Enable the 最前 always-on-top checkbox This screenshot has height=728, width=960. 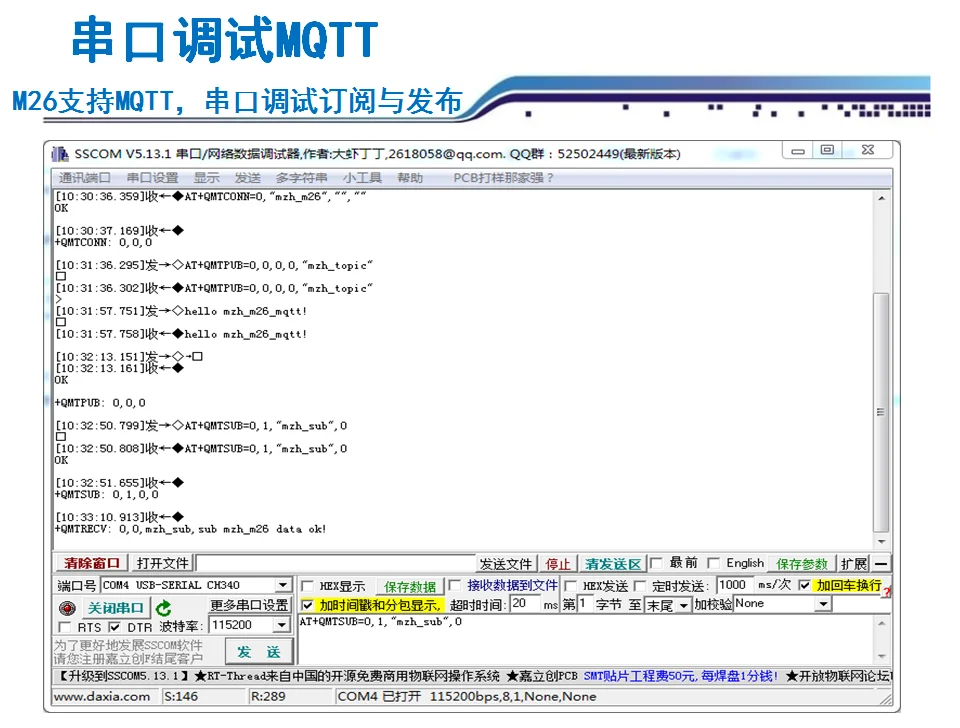point(656,563)
